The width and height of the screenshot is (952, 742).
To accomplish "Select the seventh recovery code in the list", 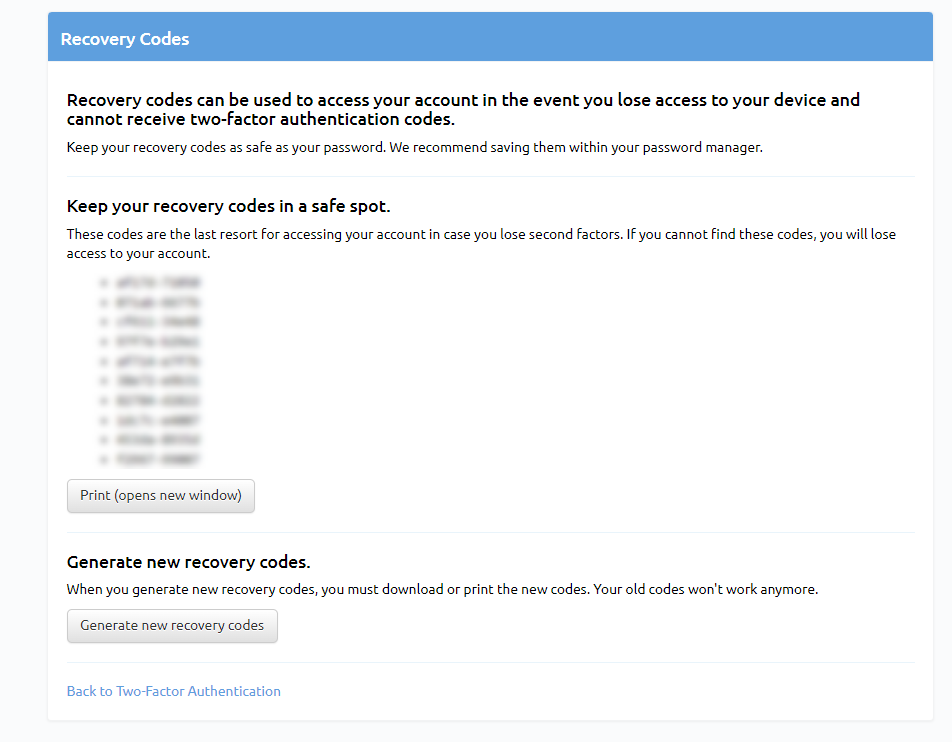I will [x=158, y=400].
